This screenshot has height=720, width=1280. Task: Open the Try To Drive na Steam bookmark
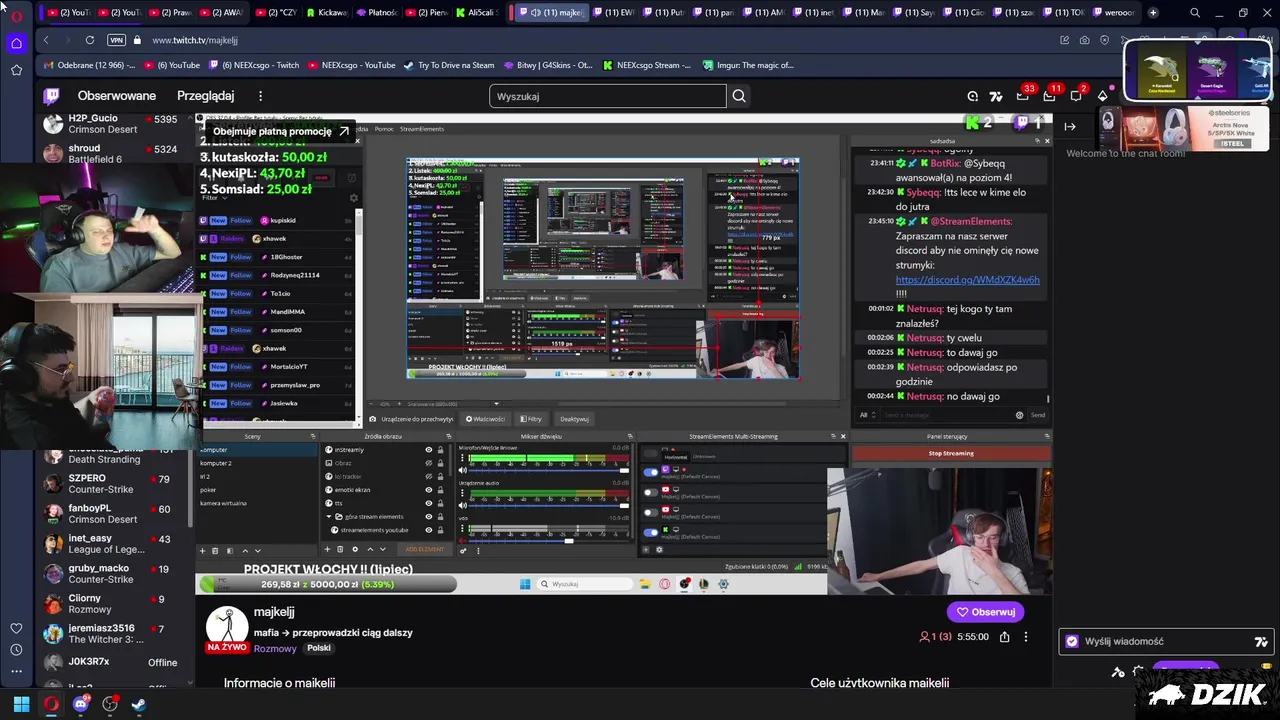[x=448, y=65]
